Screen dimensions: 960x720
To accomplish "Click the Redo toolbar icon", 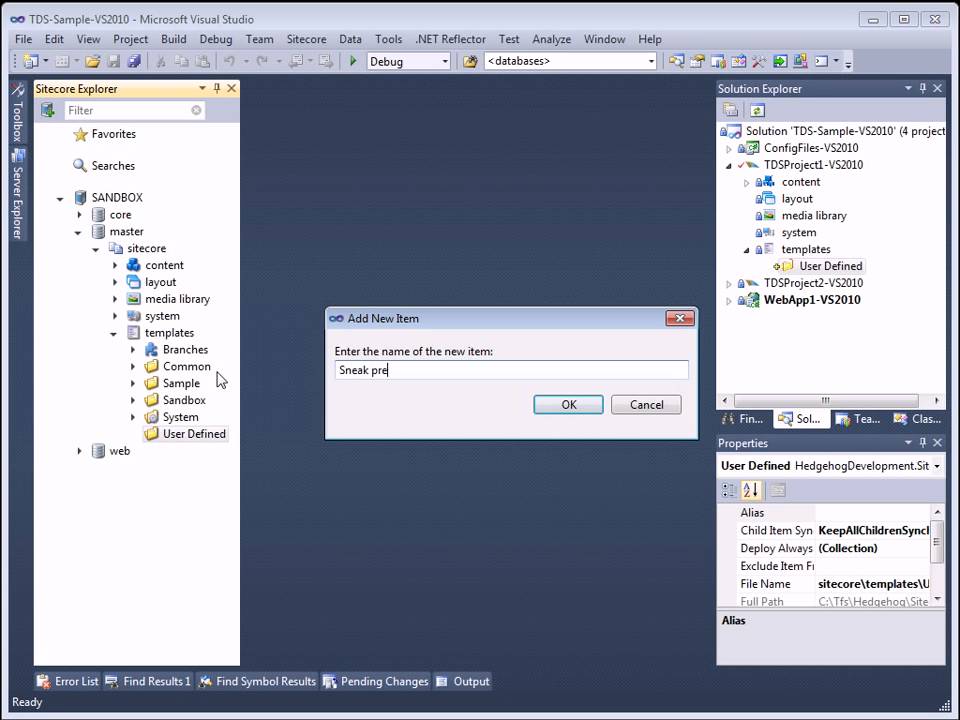I will [x=262, y=61].
